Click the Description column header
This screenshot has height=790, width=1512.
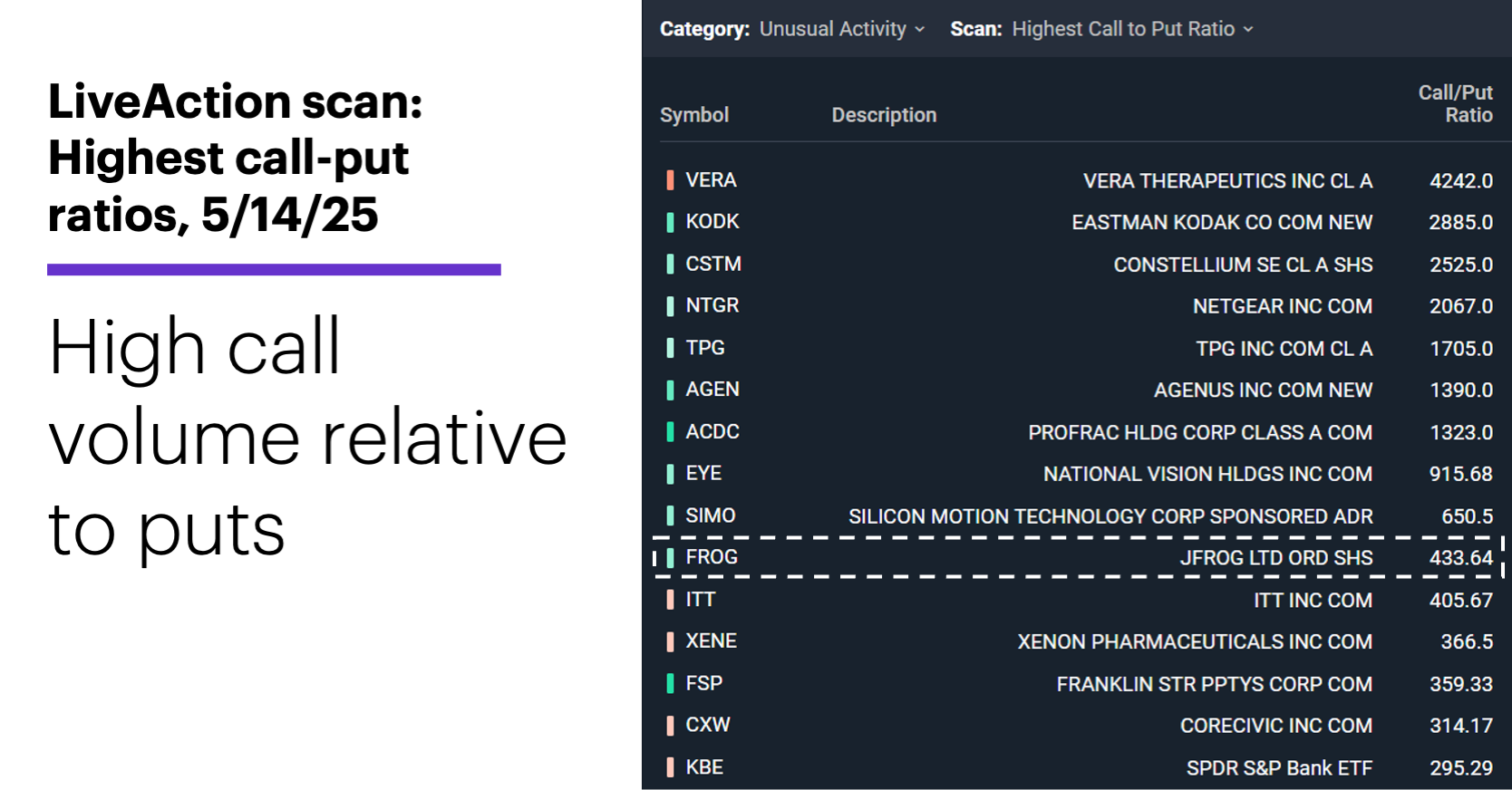883,115
